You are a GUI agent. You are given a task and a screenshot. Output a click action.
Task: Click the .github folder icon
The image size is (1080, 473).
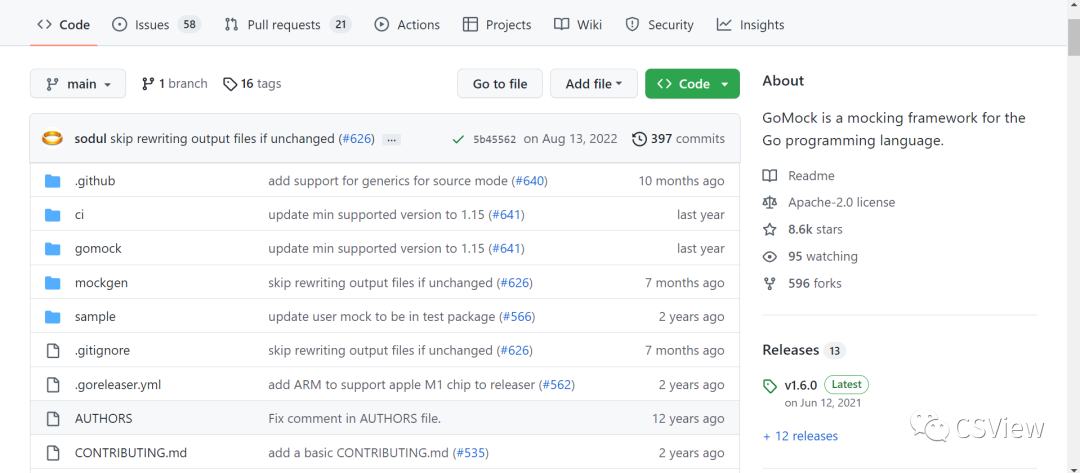(53, 181)
